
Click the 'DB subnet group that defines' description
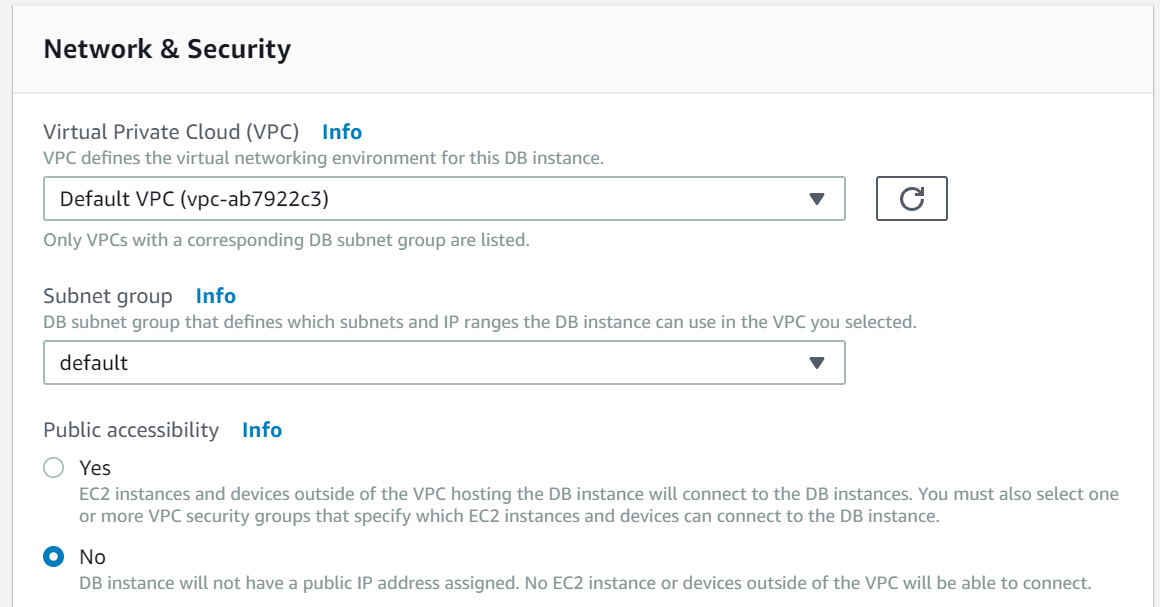point(479,322)
